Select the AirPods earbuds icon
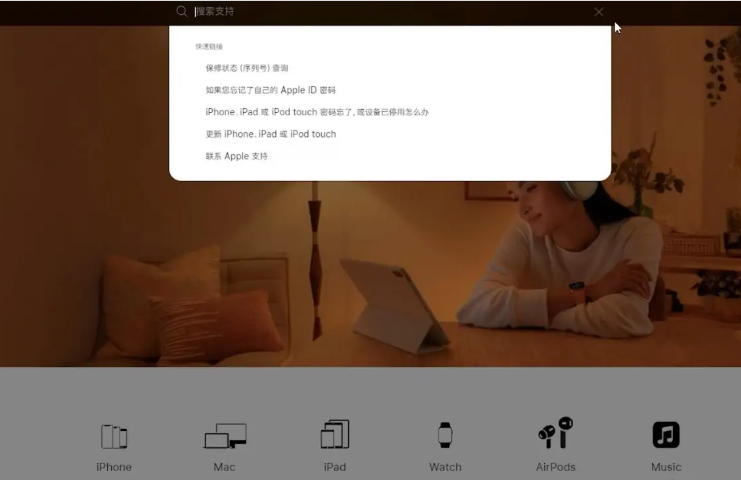This screenshot has width=741, height=480. pos(555,433)
